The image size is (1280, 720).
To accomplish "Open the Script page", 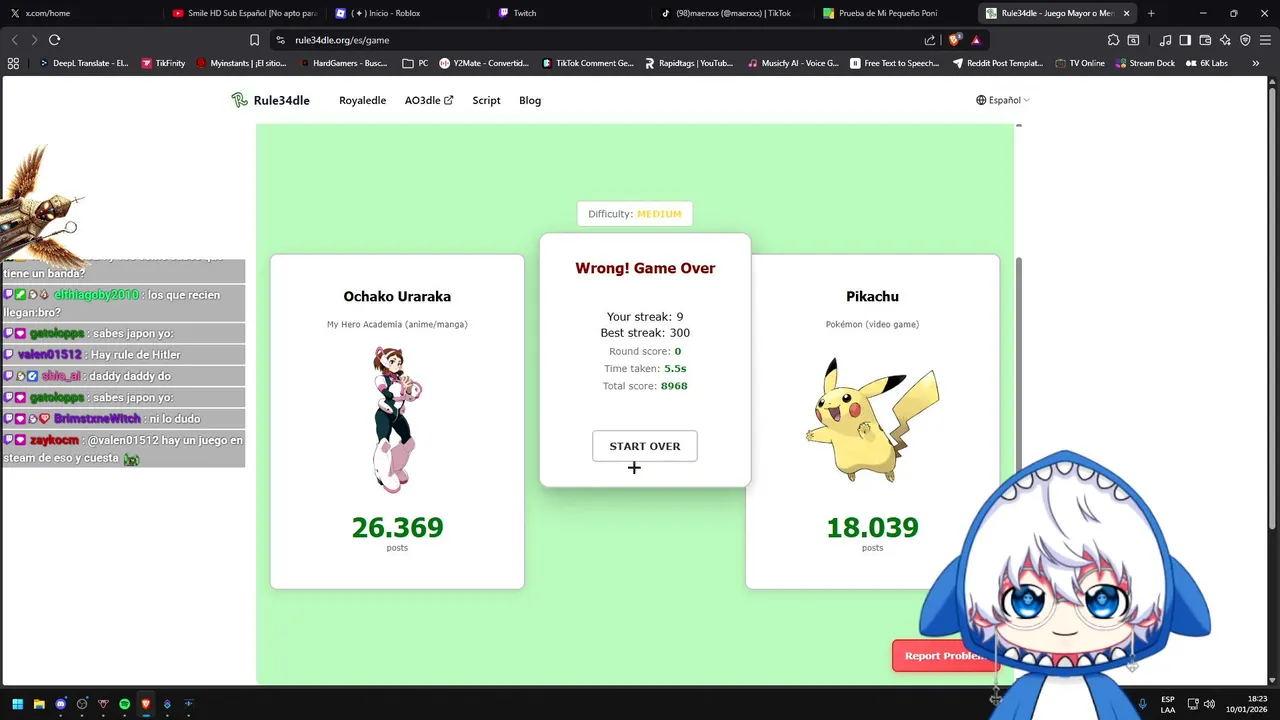I will [x=486, y=100].
